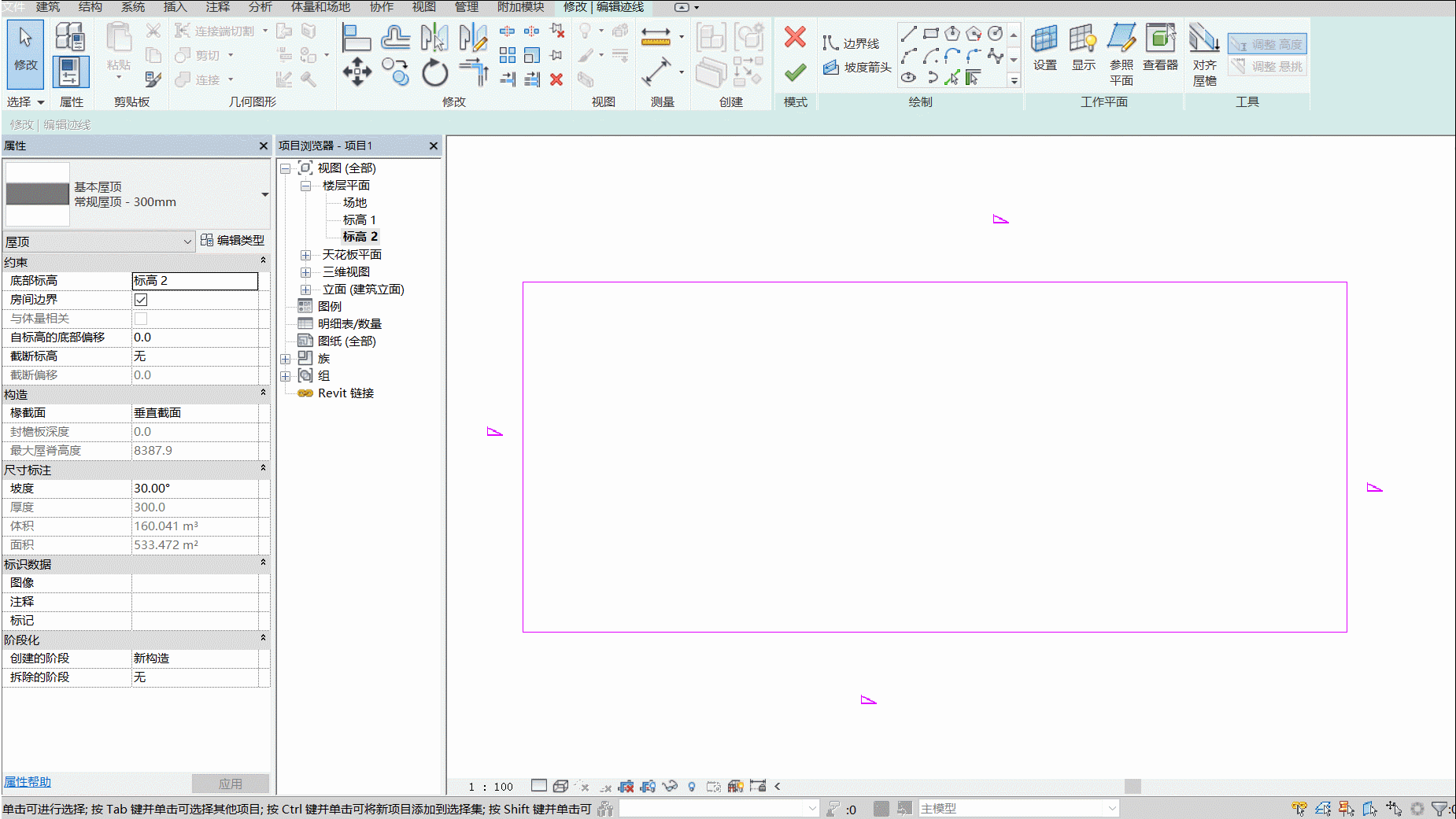Screen dimensions: 1456x819
Task: Click the 编辑类型 button
Action: click(x=233, y=240)
